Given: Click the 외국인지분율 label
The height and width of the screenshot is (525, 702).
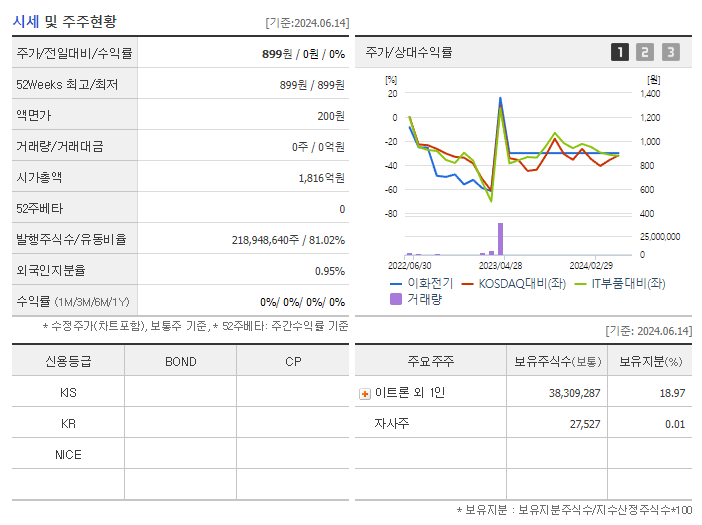Looking at the screenshot, I should [51, 270].
